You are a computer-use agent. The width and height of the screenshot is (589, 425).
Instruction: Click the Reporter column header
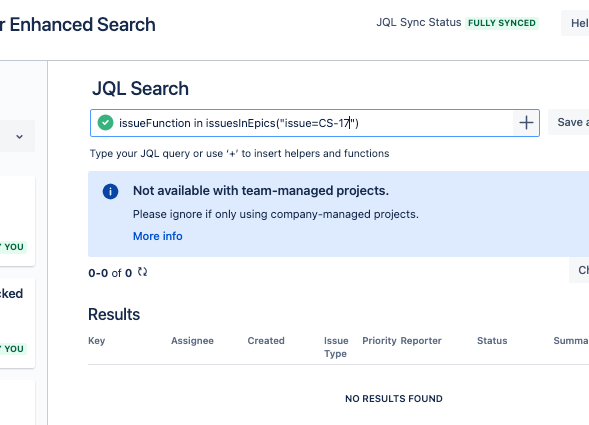(x=421, y=341)
